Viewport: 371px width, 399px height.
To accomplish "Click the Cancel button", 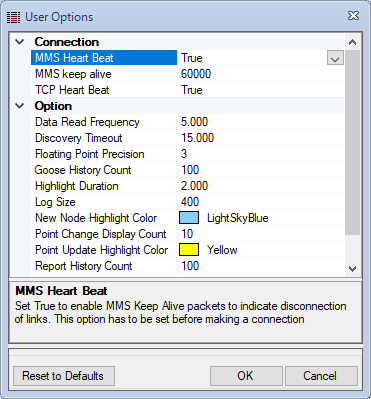I will point(321,376).
